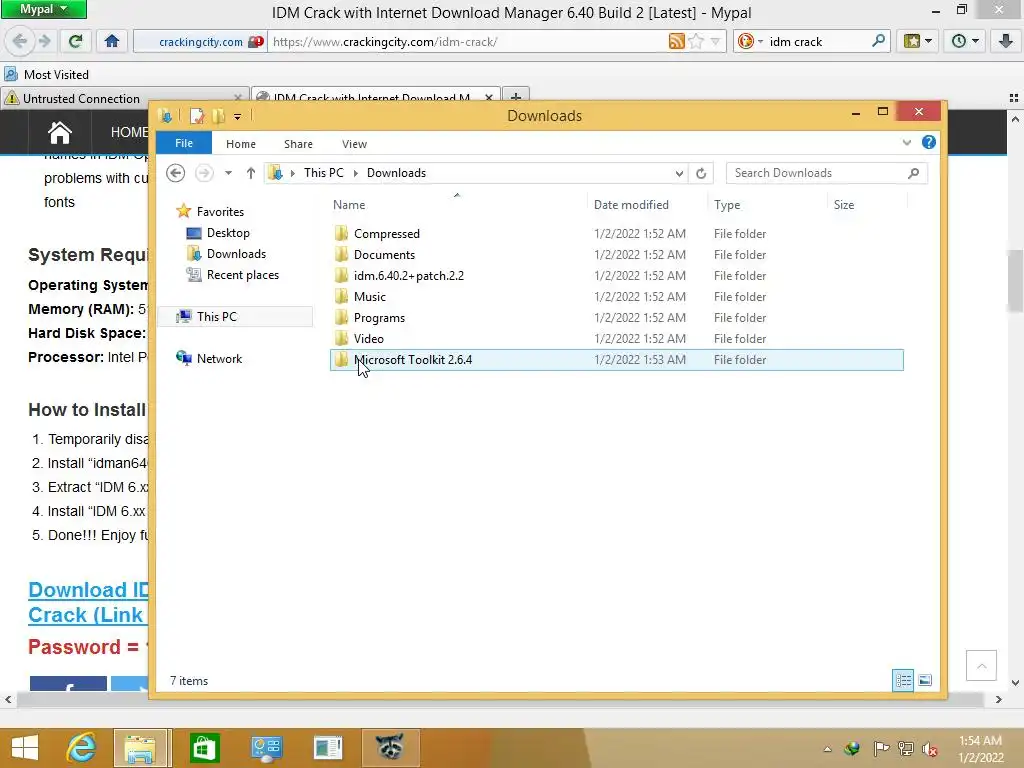Click the arrow between This PC and Downloads
1024x768 pixels.
[356, 173]
